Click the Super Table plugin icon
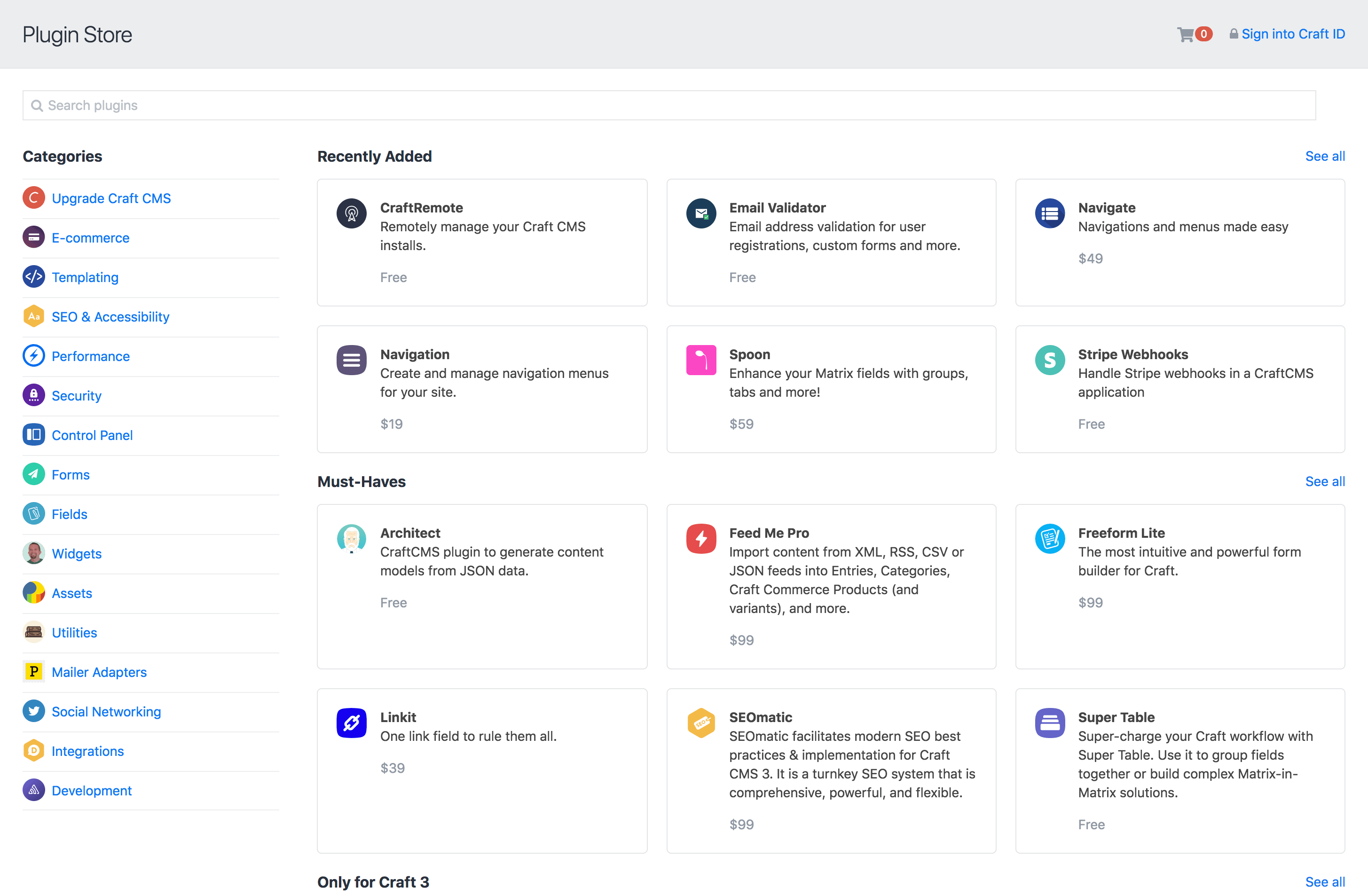This screenshot has width=1368, height=896. pyautogui.click(x=1050, y=723)
